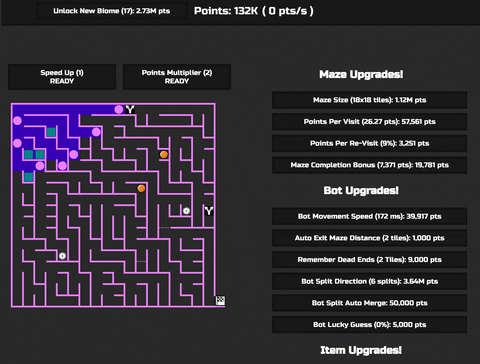Click the Y split marker on the maze's right side
Screen dimensions: 480x364
(x=209, y=211)
